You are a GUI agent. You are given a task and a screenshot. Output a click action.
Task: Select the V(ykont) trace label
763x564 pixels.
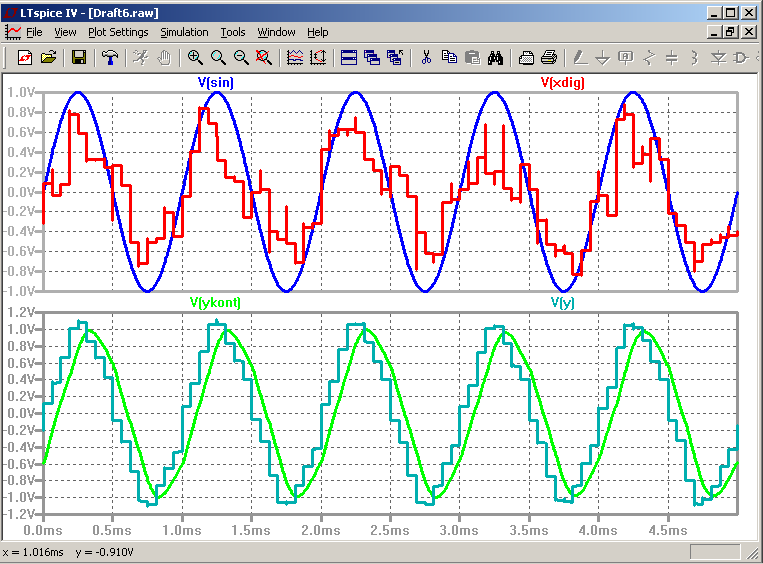[x=215, y=302]
